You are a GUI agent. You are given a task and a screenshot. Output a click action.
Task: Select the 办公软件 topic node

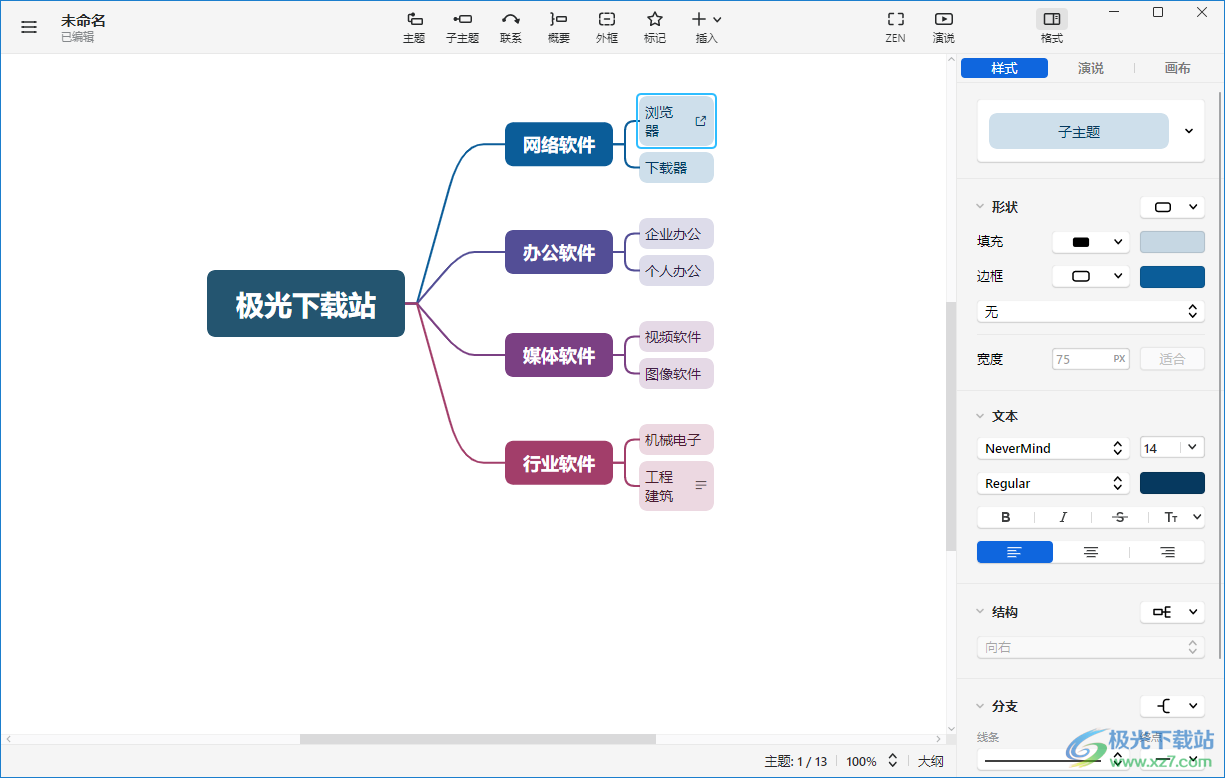pos(559,253)
